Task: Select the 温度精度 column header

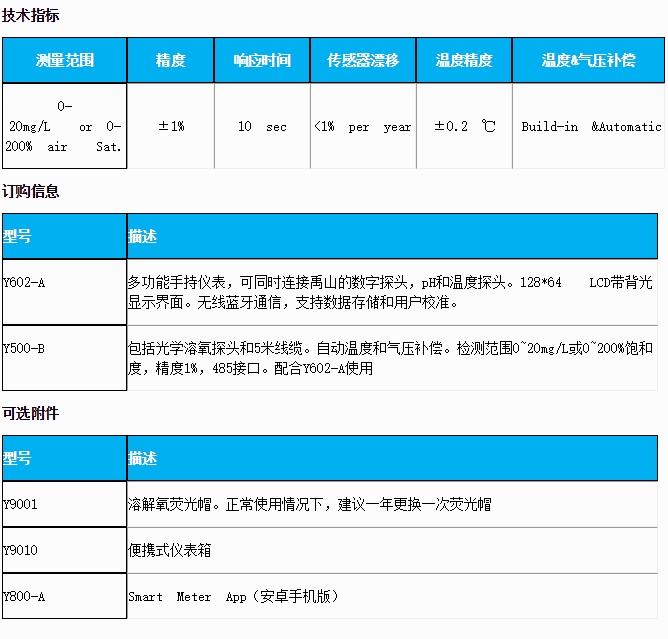Action: [464, 61]
